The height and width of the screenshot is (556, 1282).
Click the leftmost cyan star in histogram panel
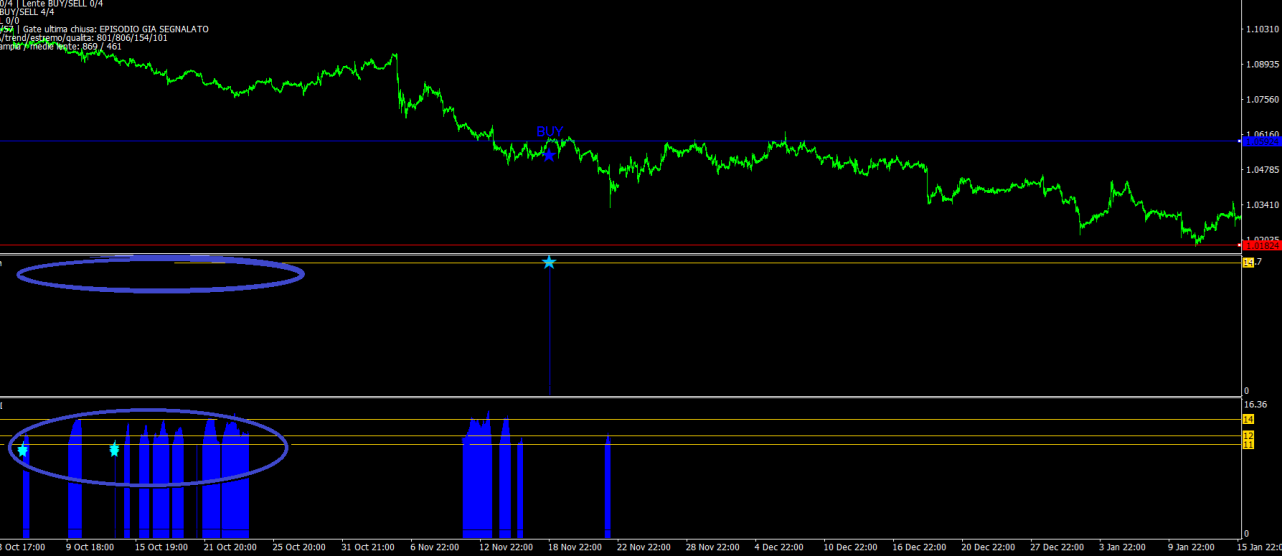(x=22, y=451)
